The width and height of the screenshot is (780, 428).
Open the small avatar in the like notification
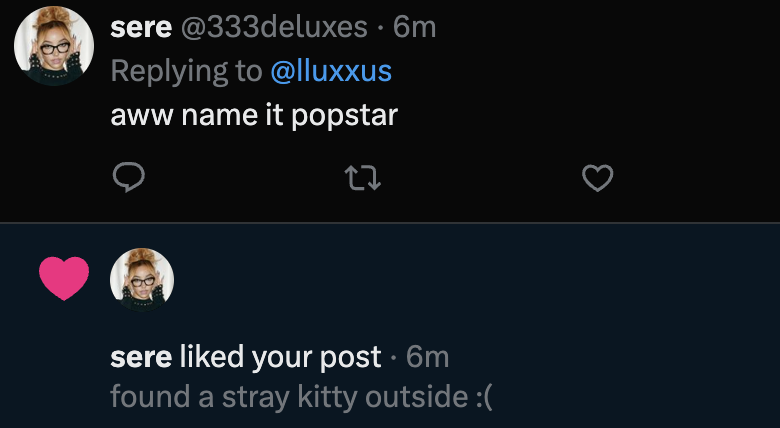click(x=142, y=280)
